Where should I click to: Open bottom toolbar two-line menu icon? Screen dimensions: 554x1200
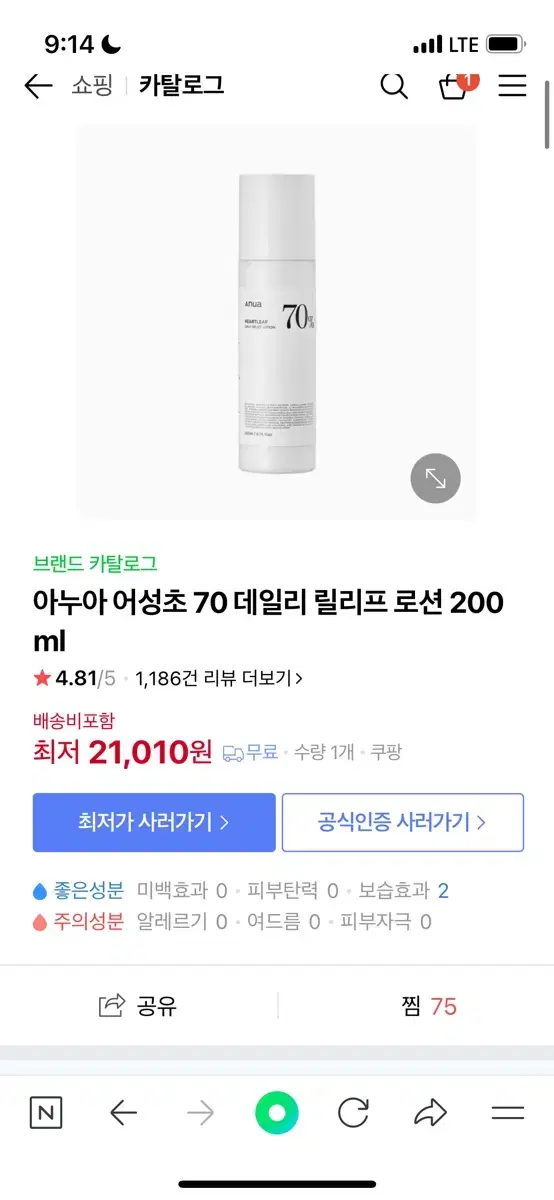point(508,1113)
